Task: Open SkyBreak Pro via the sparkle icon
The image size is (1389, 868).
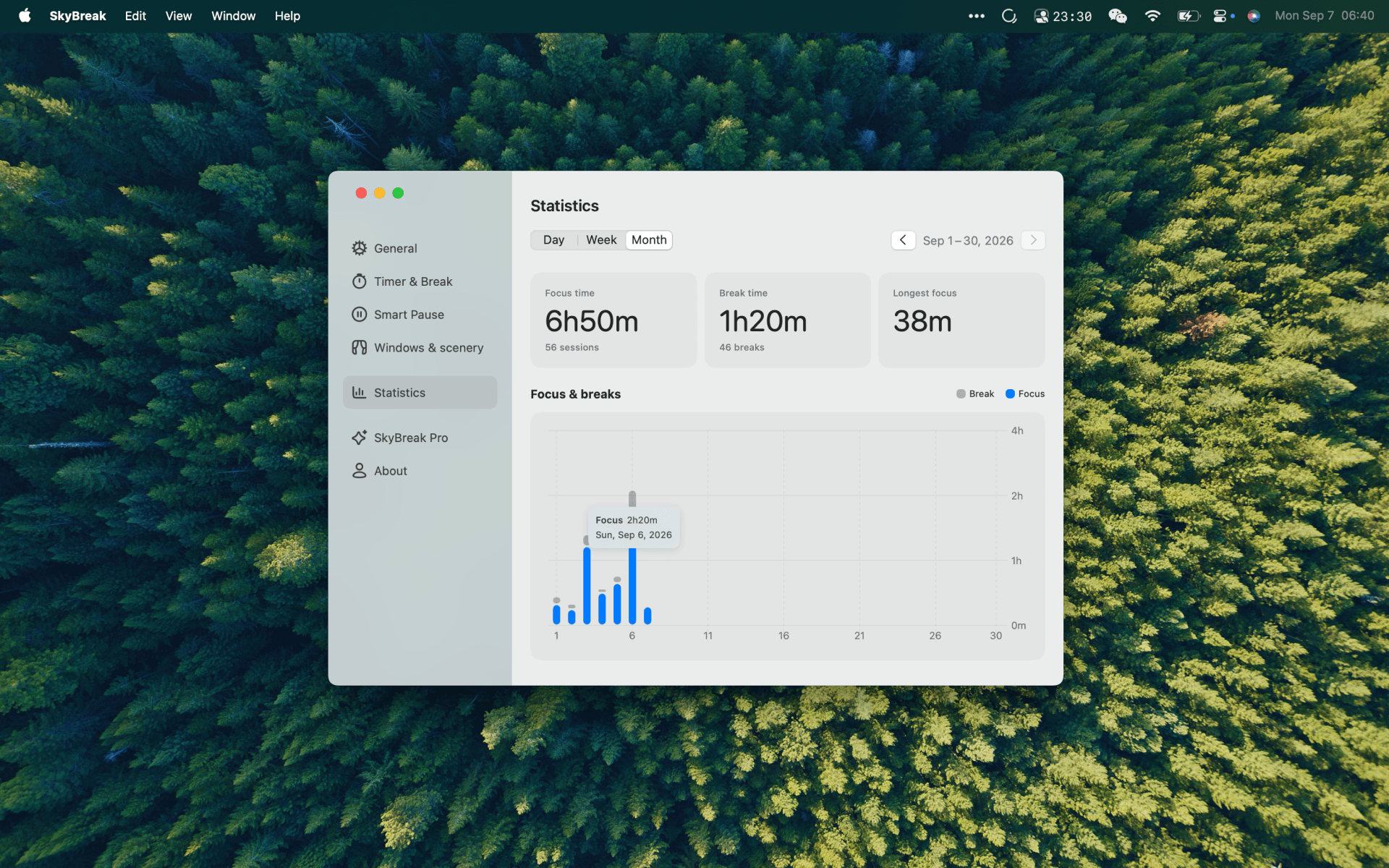Action: pyautogui.click(x=359, y=438)
